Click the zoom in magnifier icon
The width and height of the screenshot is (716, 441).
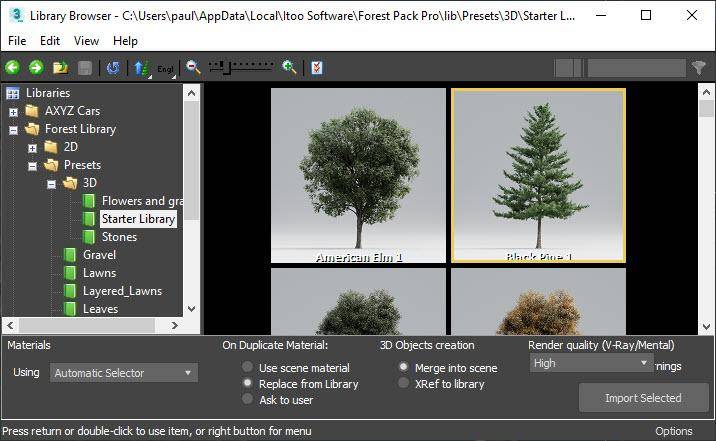coord(289,68)
